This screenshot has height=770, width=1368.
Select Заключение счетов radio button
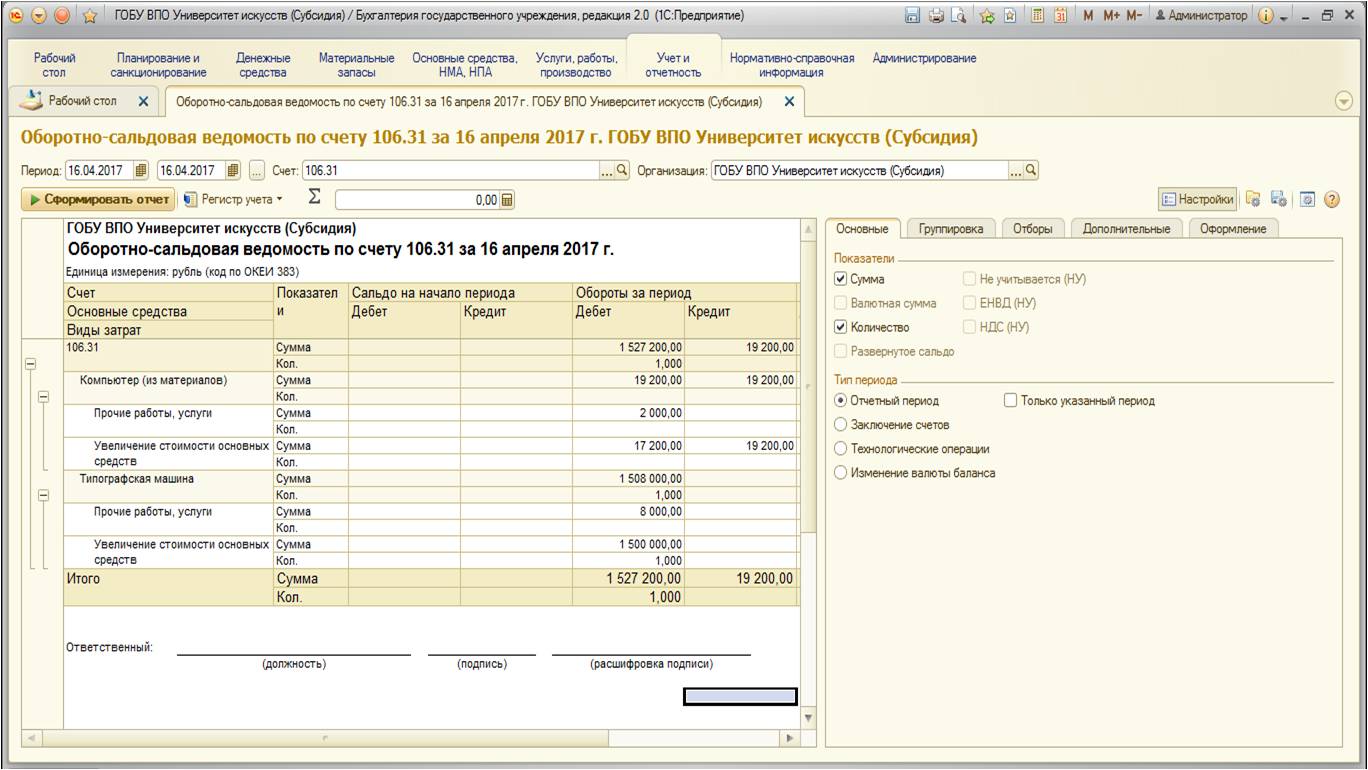pyautogui.click(x=840, y=425)
